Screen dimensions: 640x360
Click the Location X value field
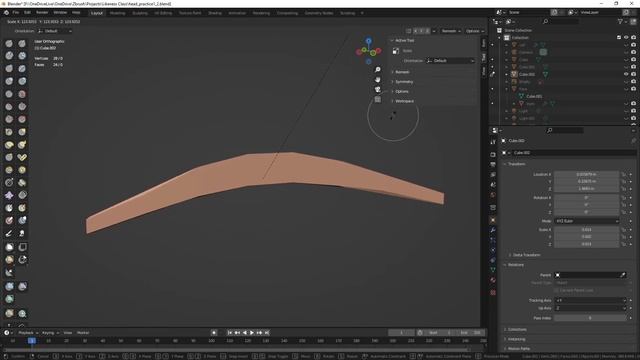pos(587,174)
